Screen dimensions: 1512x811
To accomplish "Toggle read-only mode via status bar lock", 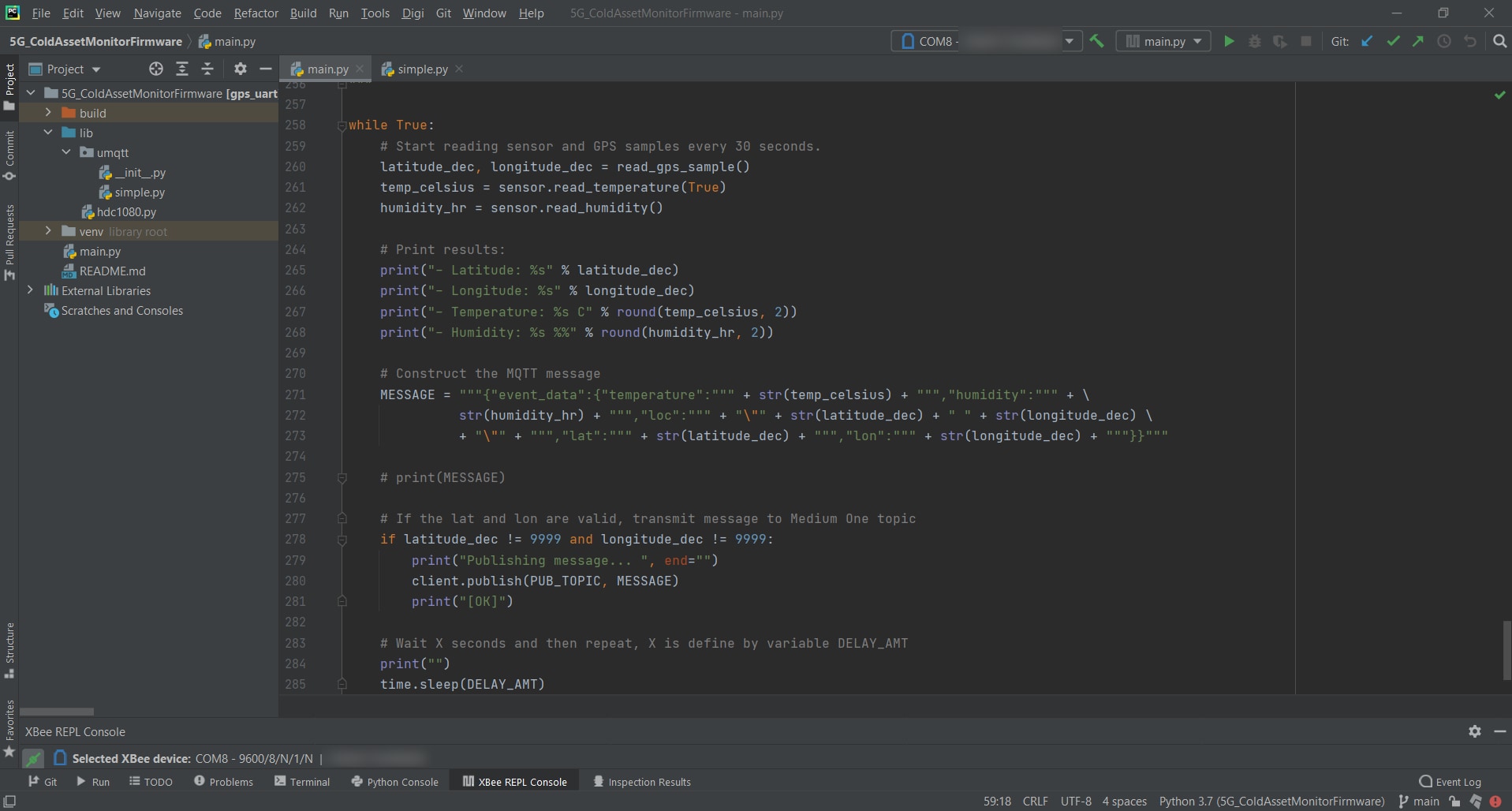I will pos(1455,802).
